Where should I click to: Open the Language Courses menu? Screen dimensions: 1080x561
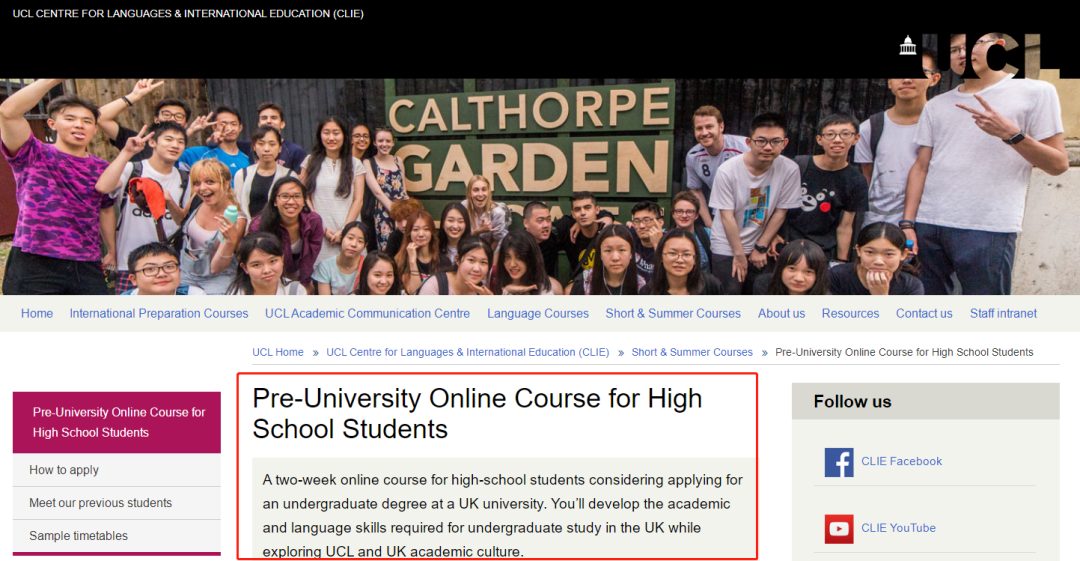(538, 314)
